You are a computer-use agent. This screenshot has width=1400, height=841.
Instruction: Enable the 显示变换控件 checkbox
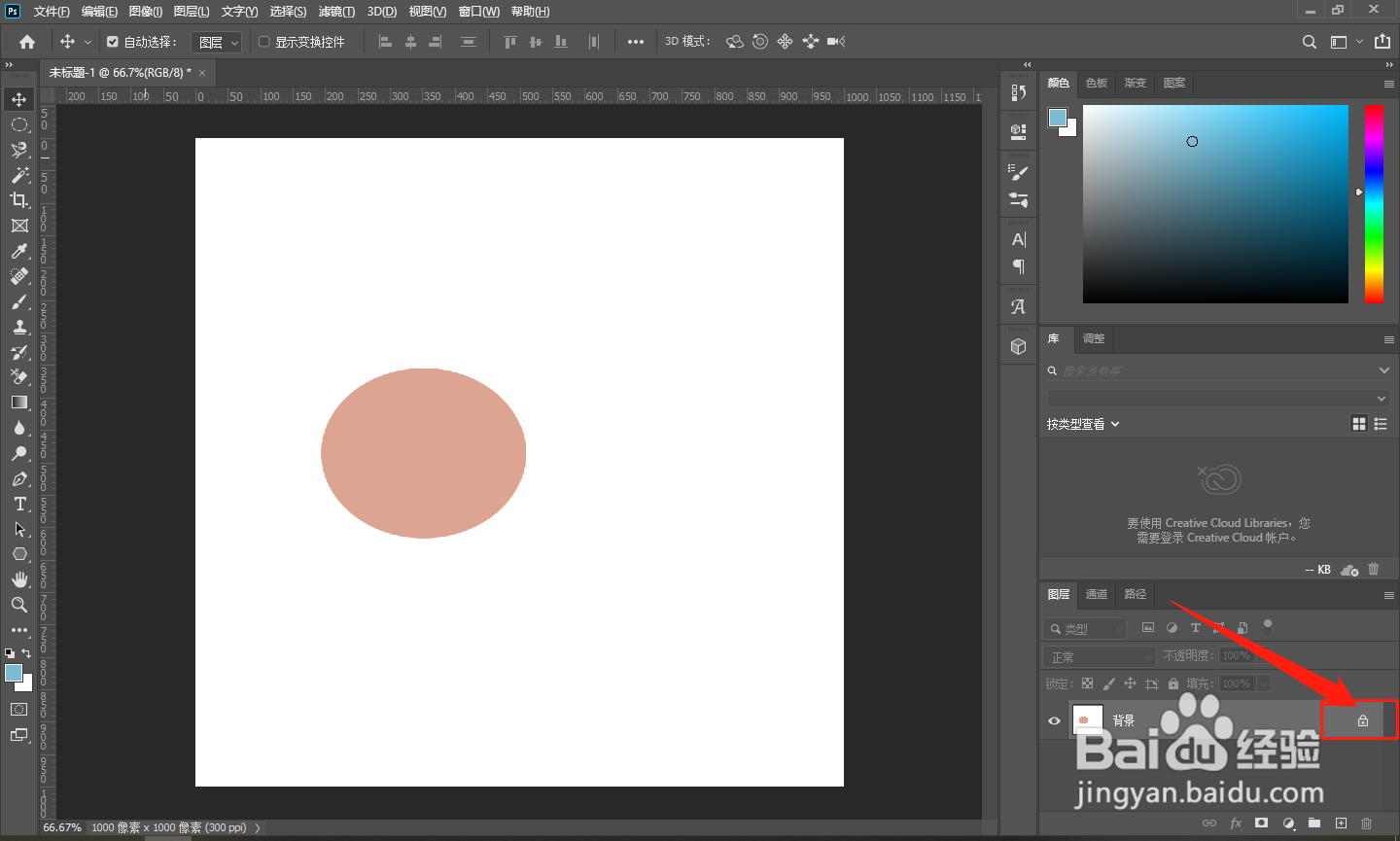(x=264, y=42)
